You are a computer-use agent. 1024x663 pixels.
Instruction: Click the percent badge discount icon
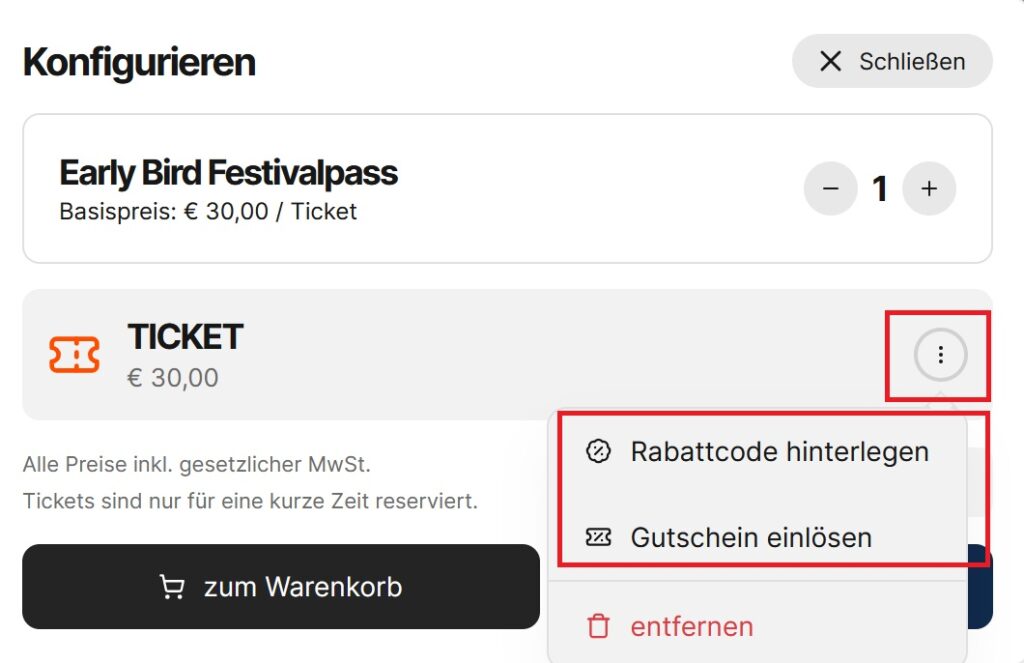(x=598, y=451)
